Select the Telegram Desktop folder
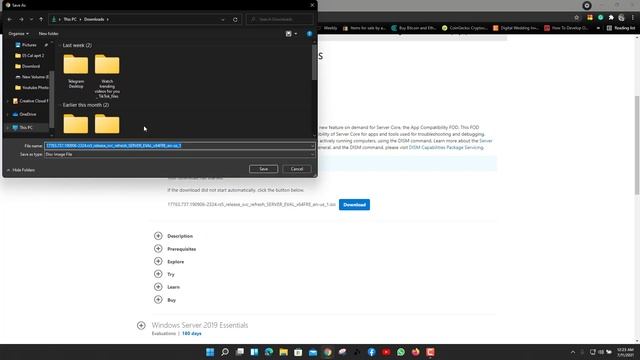 [x=76, y=71]
